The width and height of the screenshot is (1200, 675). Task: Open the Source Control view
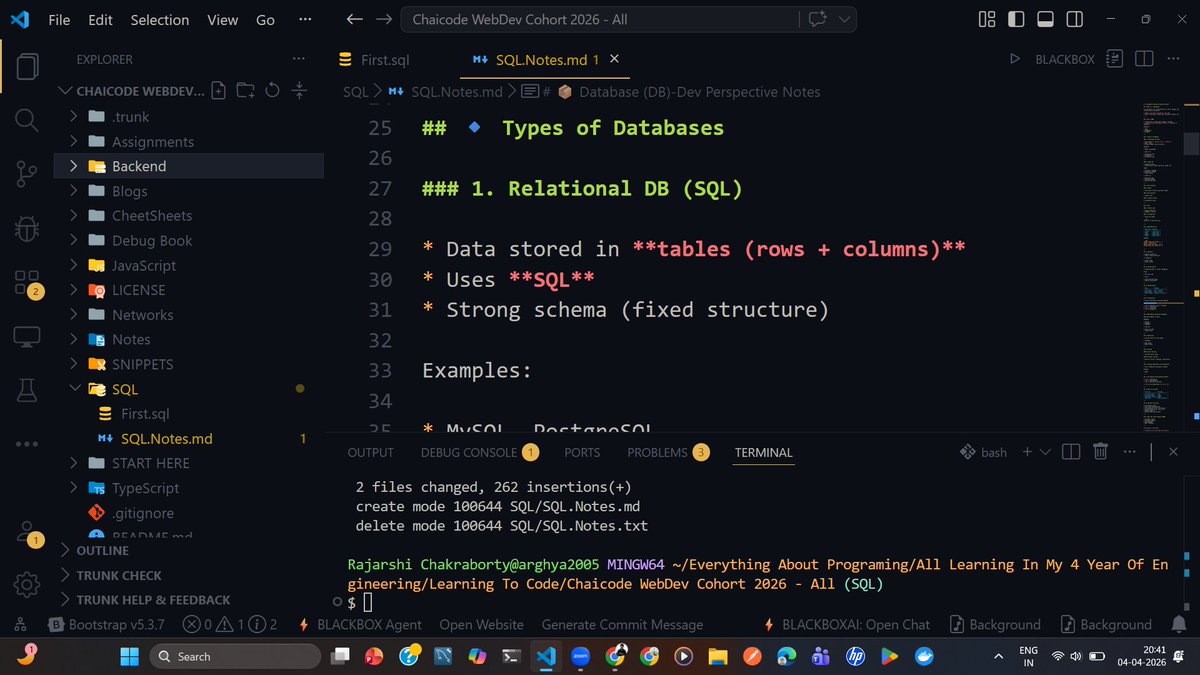27,174
